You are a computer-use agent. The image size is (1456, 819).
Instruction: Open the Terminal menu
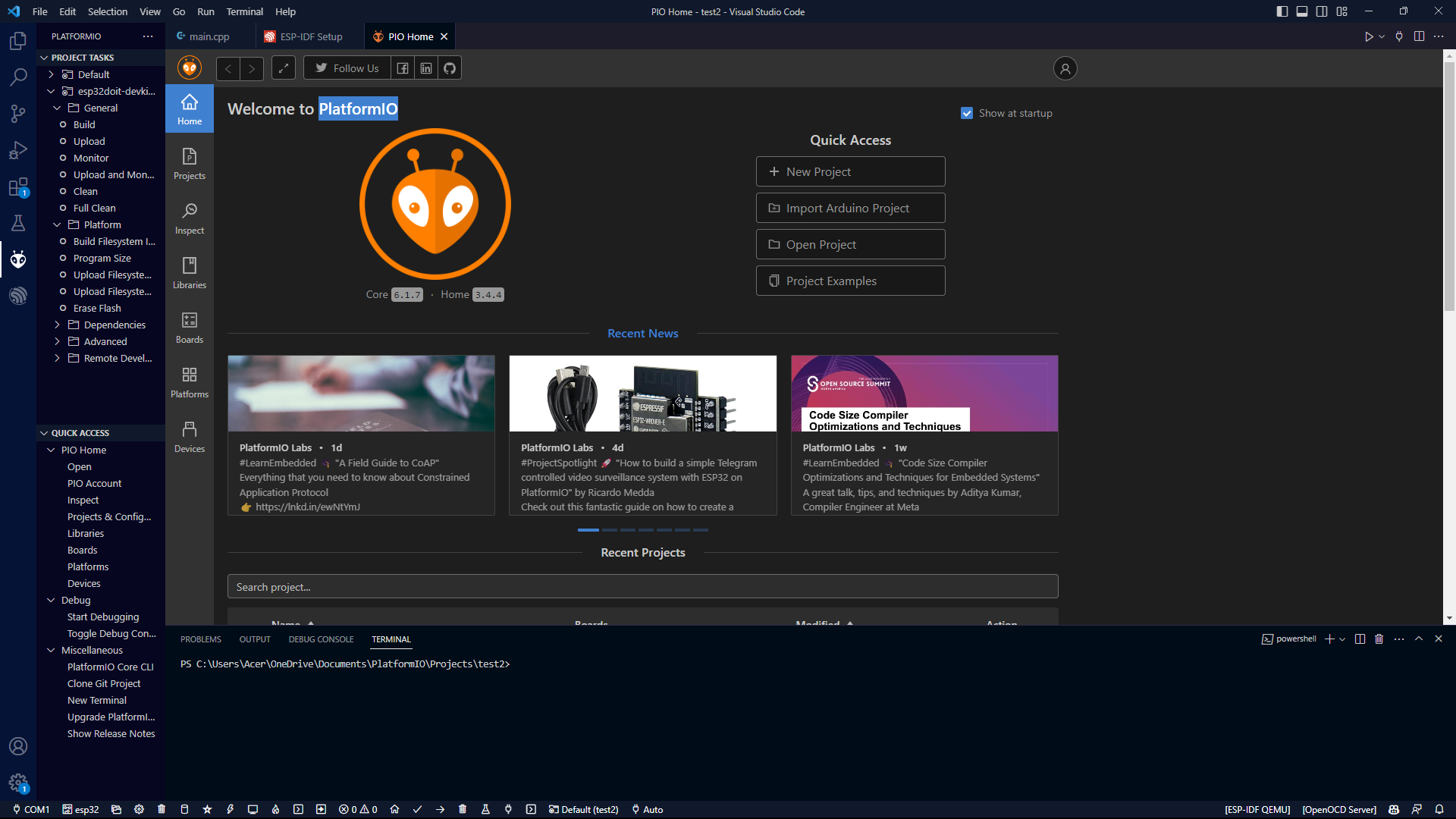pos(244,11)
